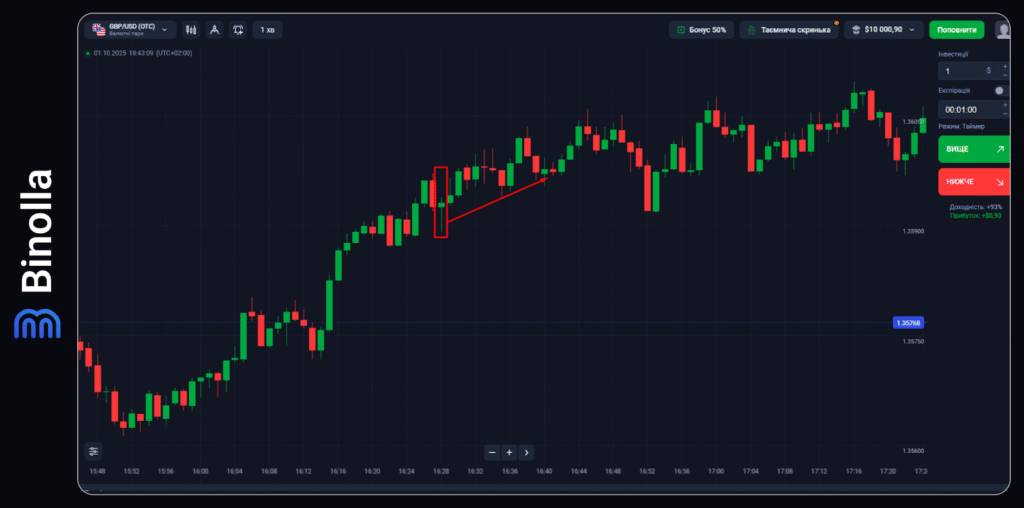The width and height of the screenshot is (1024, 508).
Task: Open the $10 000,90 account balance dropdown
Action: [883, 30]
